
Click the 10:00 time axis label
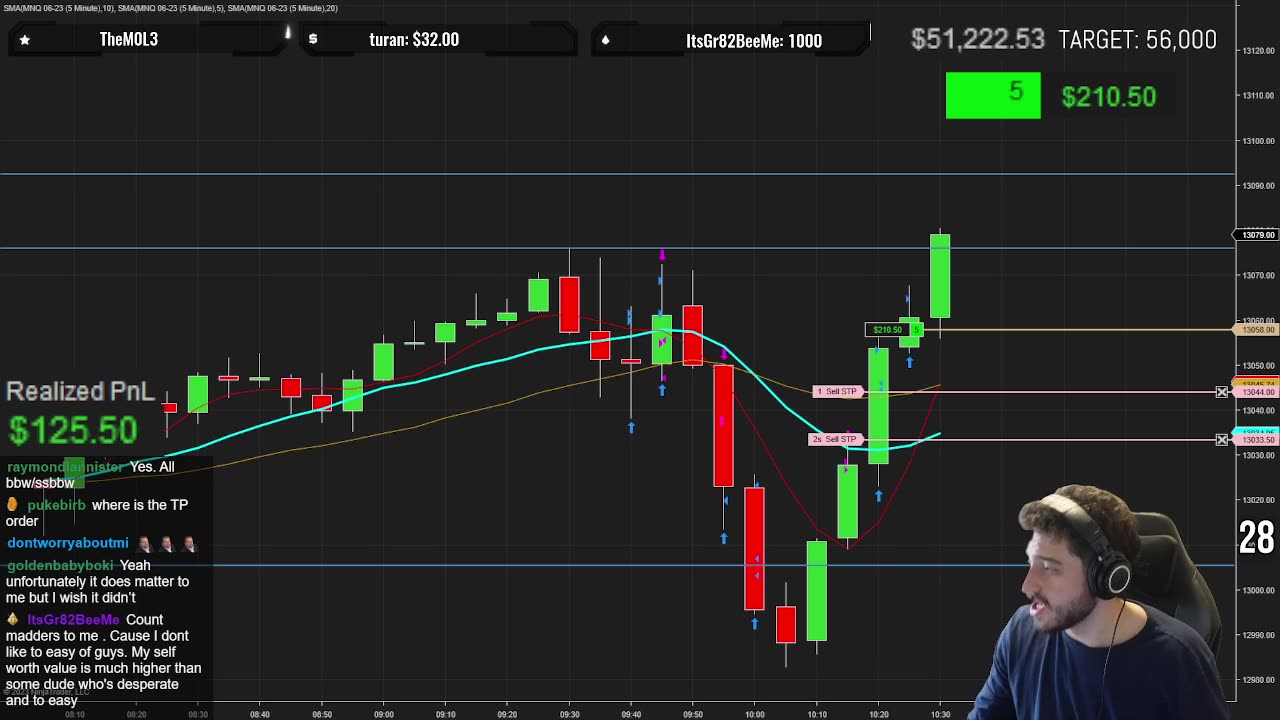click(755, 714)
